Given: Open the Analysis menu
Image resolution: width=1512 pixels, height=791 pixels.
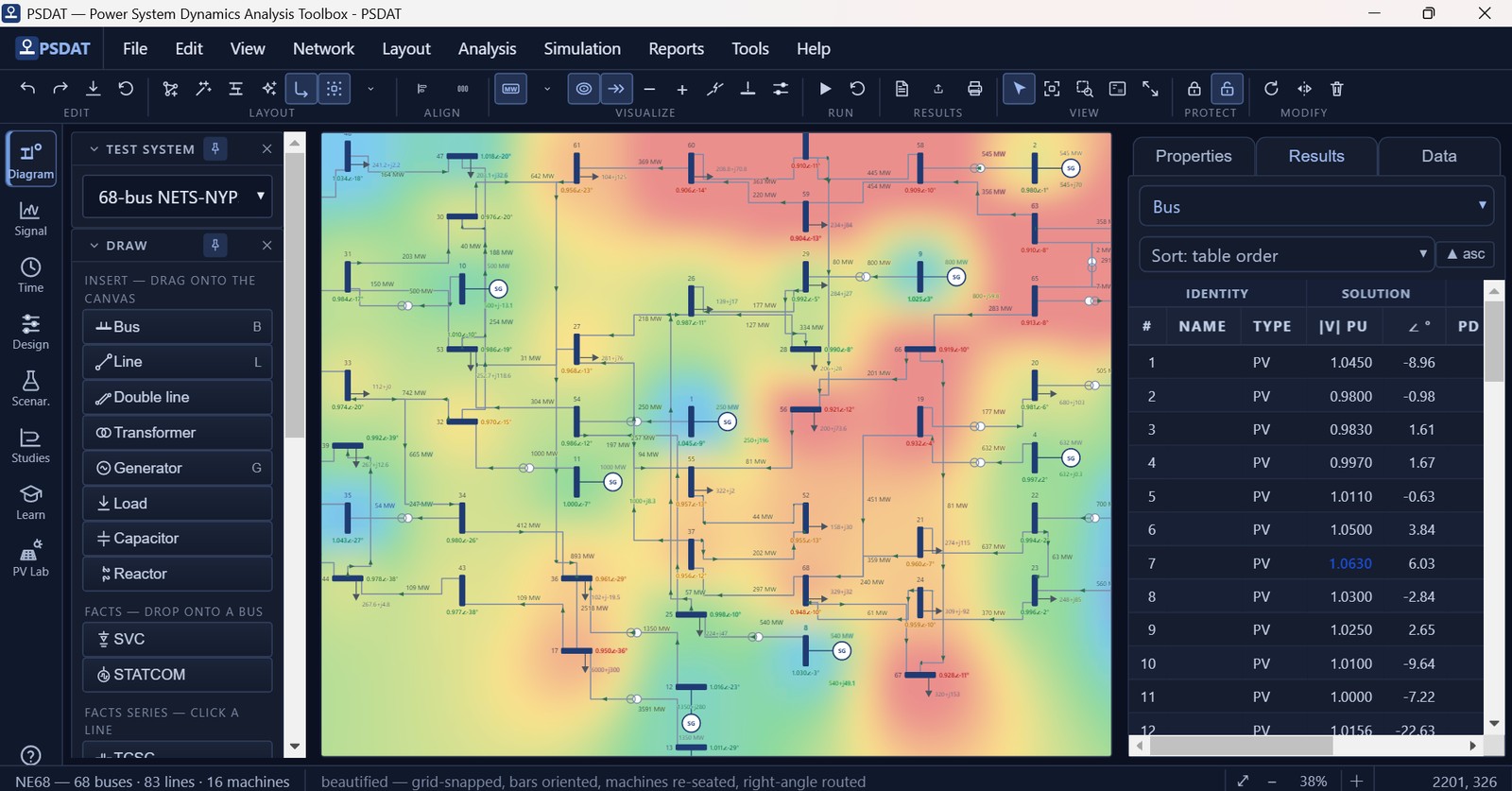Looking at the screenshot, I should 487,48.
